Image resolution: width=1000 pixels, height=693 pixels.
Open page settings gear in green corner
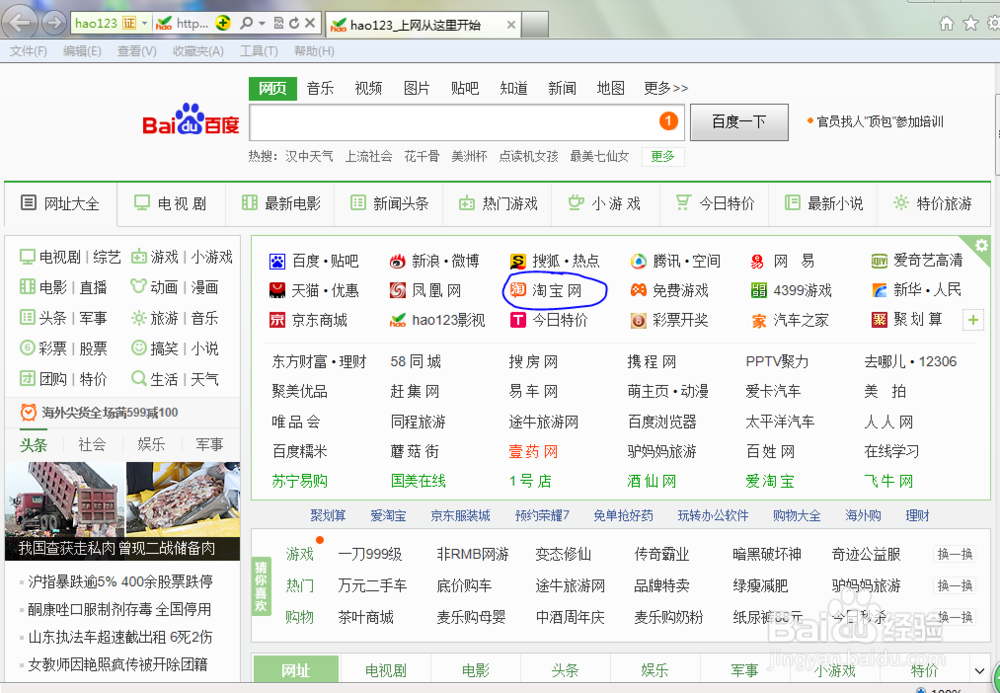981,245
